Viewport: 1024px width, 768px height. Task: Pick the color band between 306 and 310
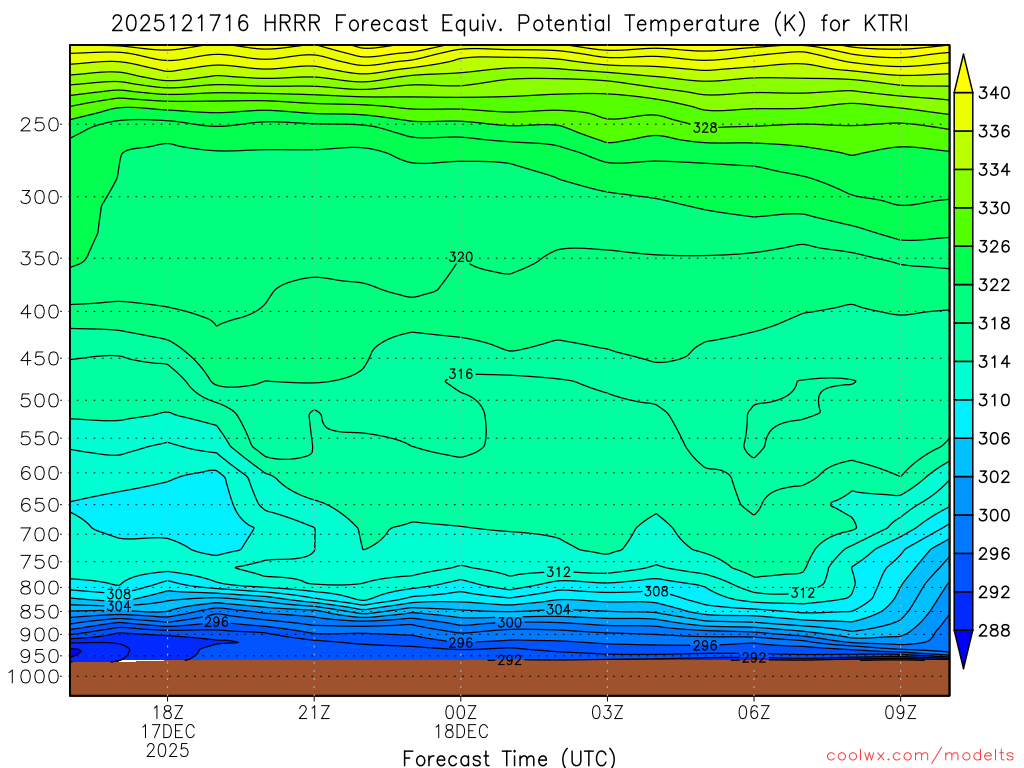pos(964,419)
